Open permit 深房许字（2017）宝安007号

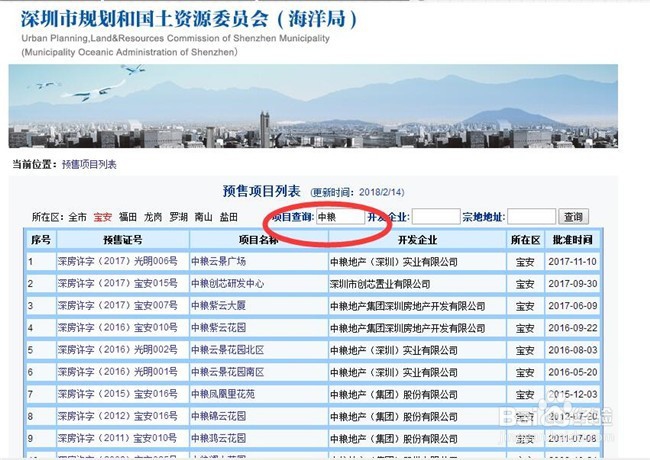click(117, 305)
